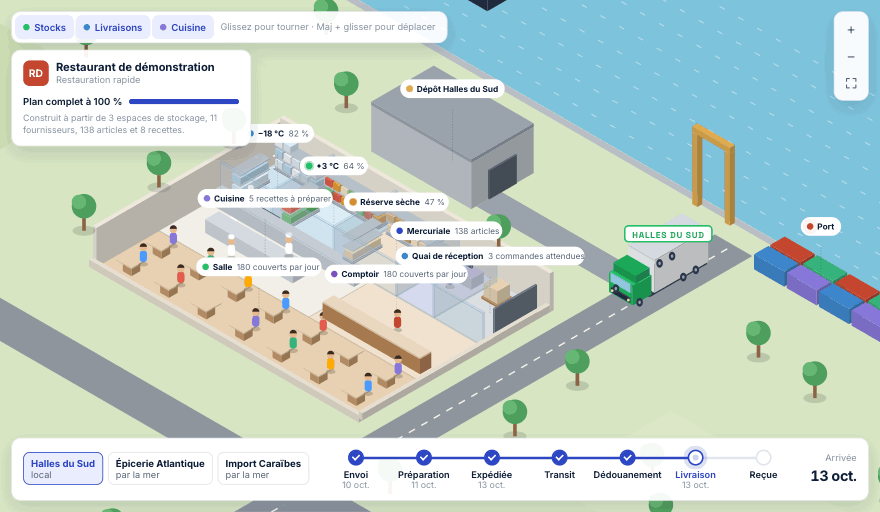Click the Transit step marker
This screenshot has height=512, width=880.
pyautogui.click(x=559, y=458)
